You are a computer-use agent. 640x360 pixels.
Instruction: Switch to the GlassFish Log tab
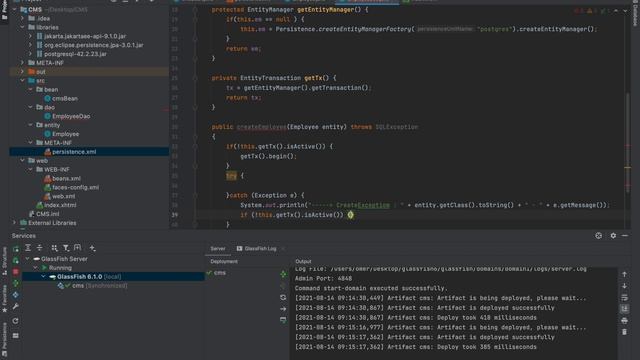coord(256,249)
